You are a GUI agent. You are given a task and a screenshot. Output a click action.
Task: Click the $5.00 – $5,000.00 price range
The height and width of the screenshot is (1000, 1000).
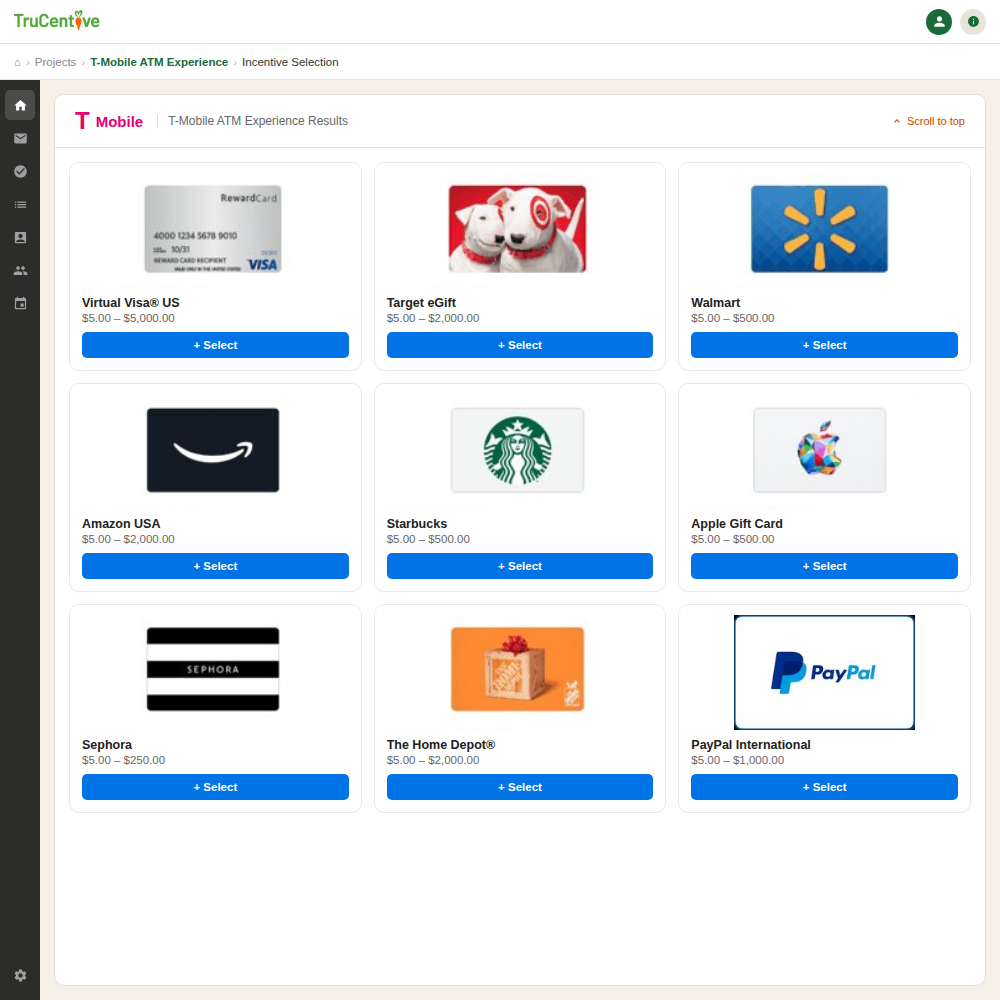tap(128, 318)
